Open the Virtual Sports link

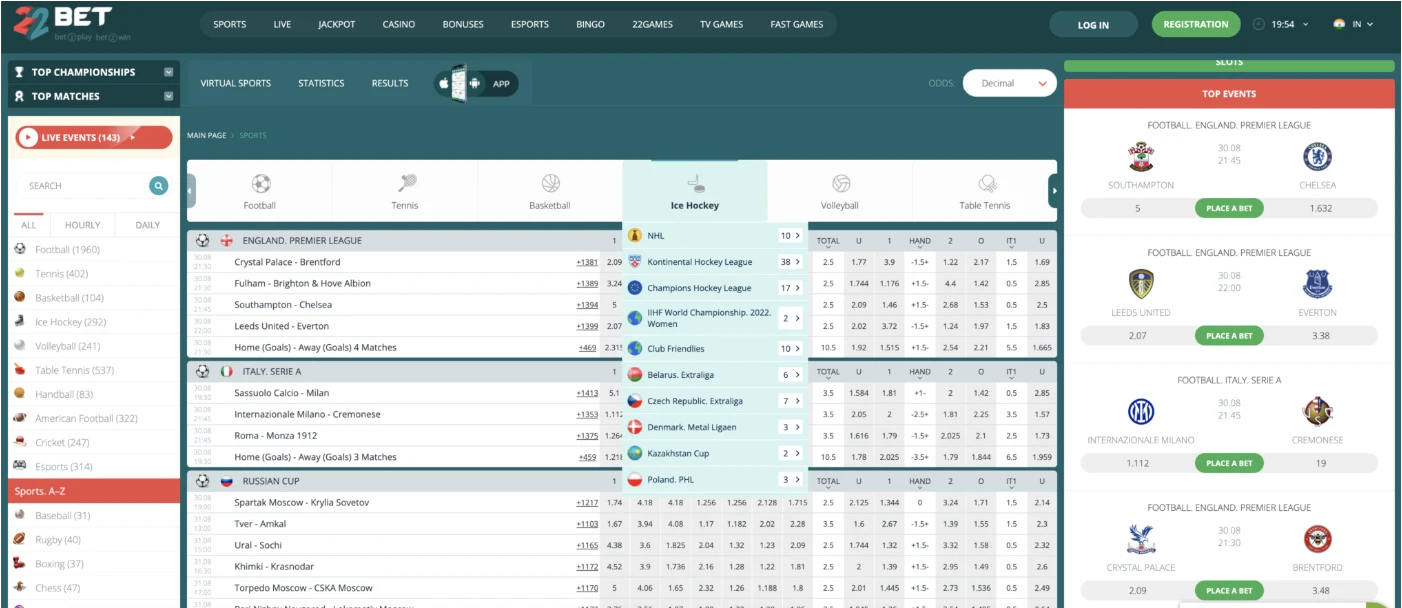236,83
